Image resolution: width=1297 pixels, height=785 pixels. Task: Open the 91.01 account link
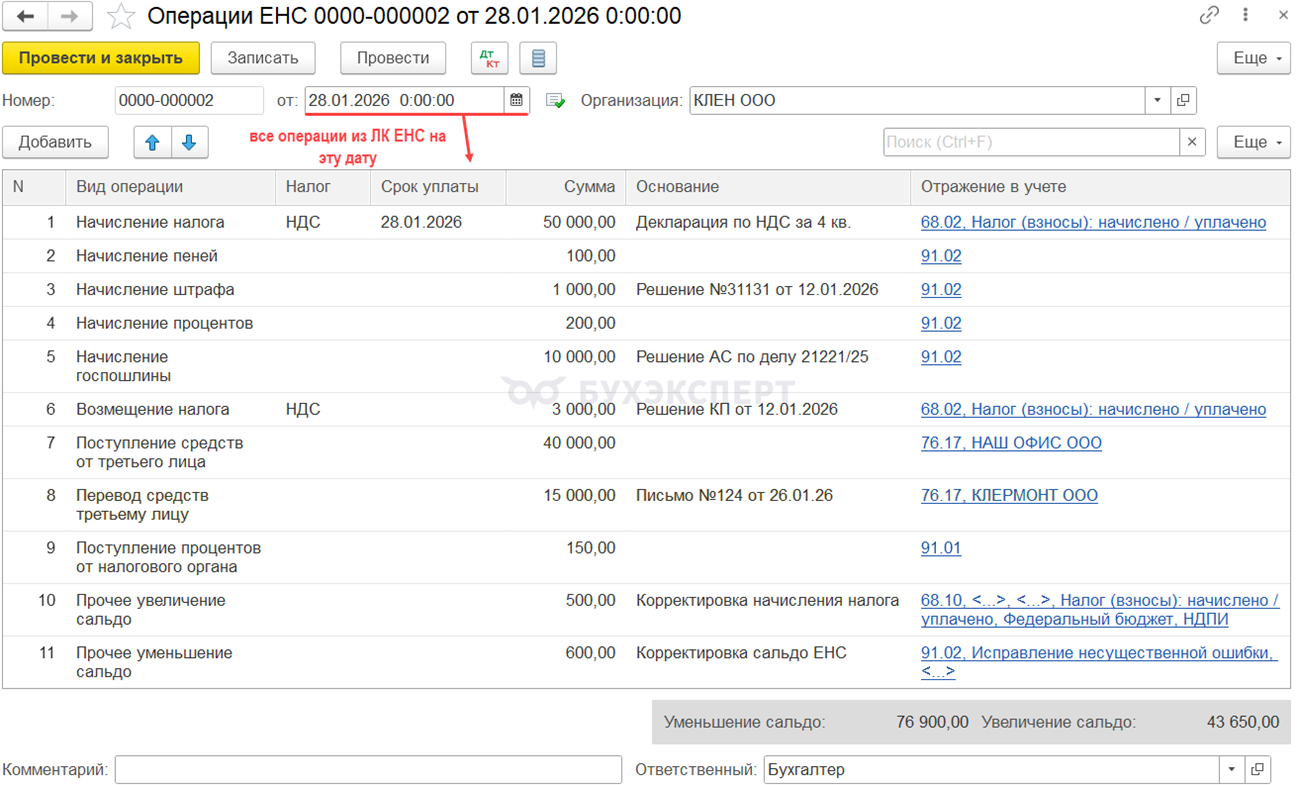[941, 548]
